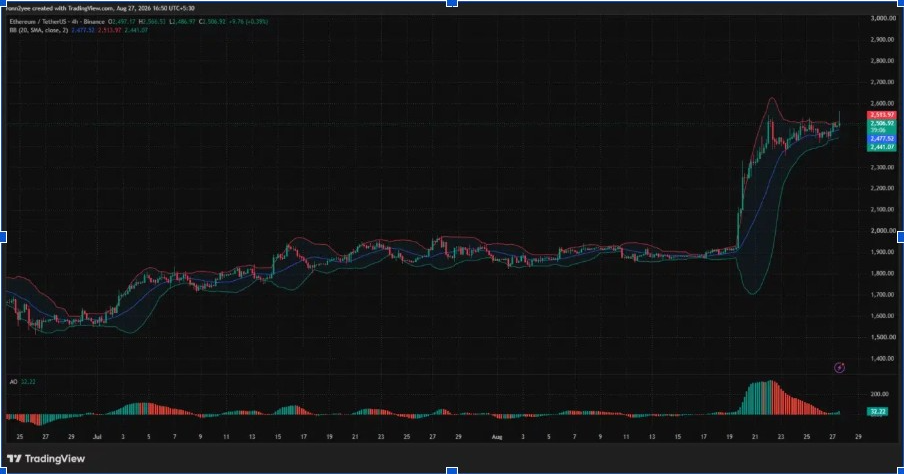
Task: Click the Aug label on time axis
Action: 497,437
